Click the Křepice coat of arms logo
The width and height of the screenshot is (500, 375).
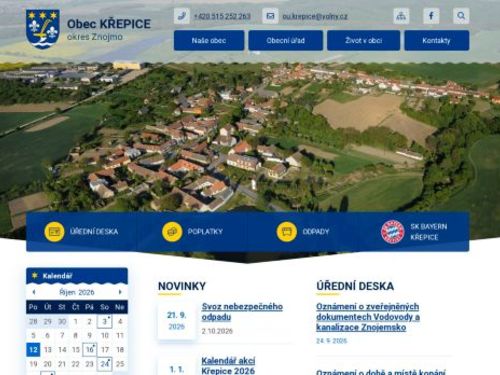pos(43,29)
